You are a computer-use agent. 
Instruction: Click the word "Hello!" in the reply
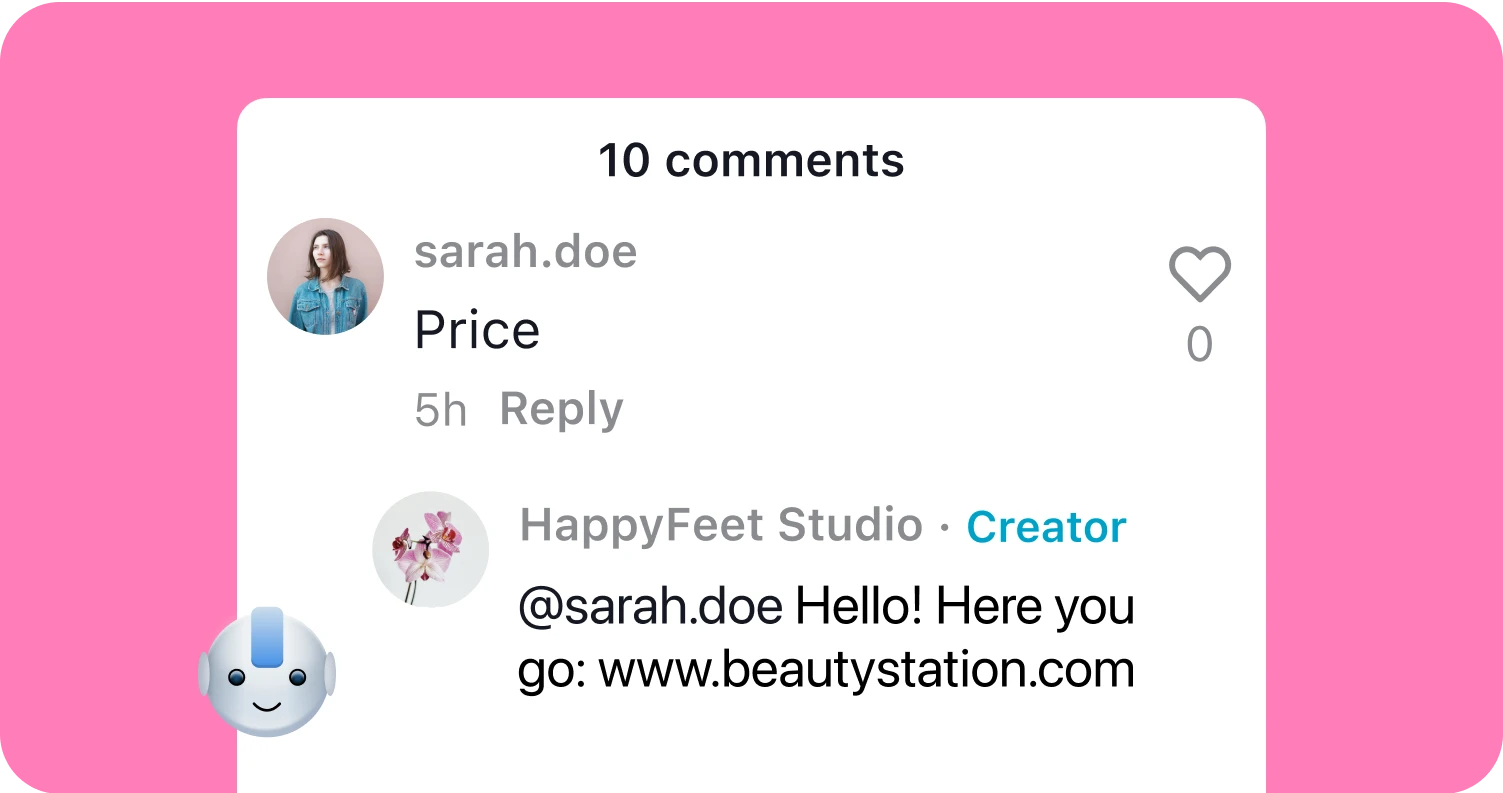coord(857,607)
